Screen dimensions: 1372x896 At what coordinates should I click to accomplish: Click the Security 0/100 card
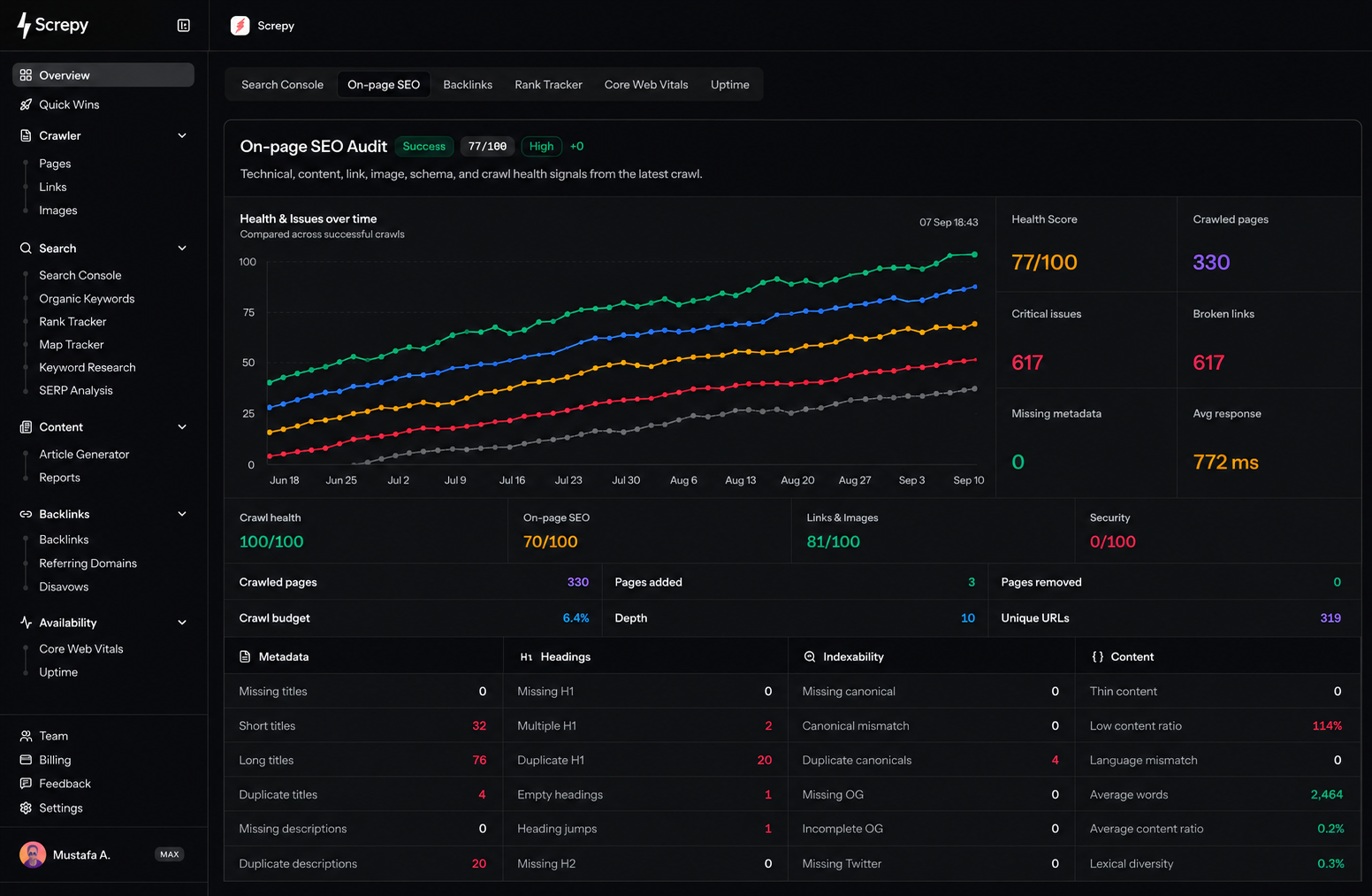(1217, 530)
